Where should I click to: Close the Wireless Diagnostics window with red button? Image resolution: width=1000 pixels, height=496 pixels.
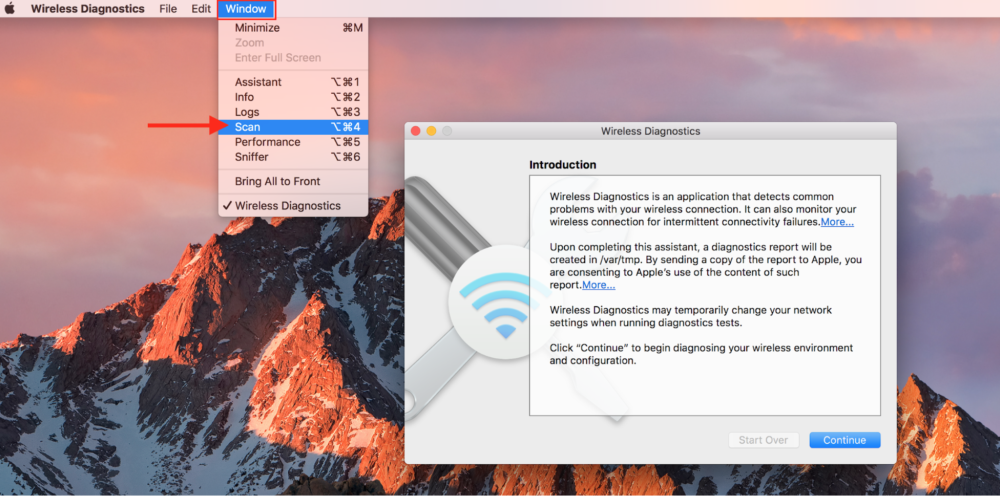click(x=416, y=131)
